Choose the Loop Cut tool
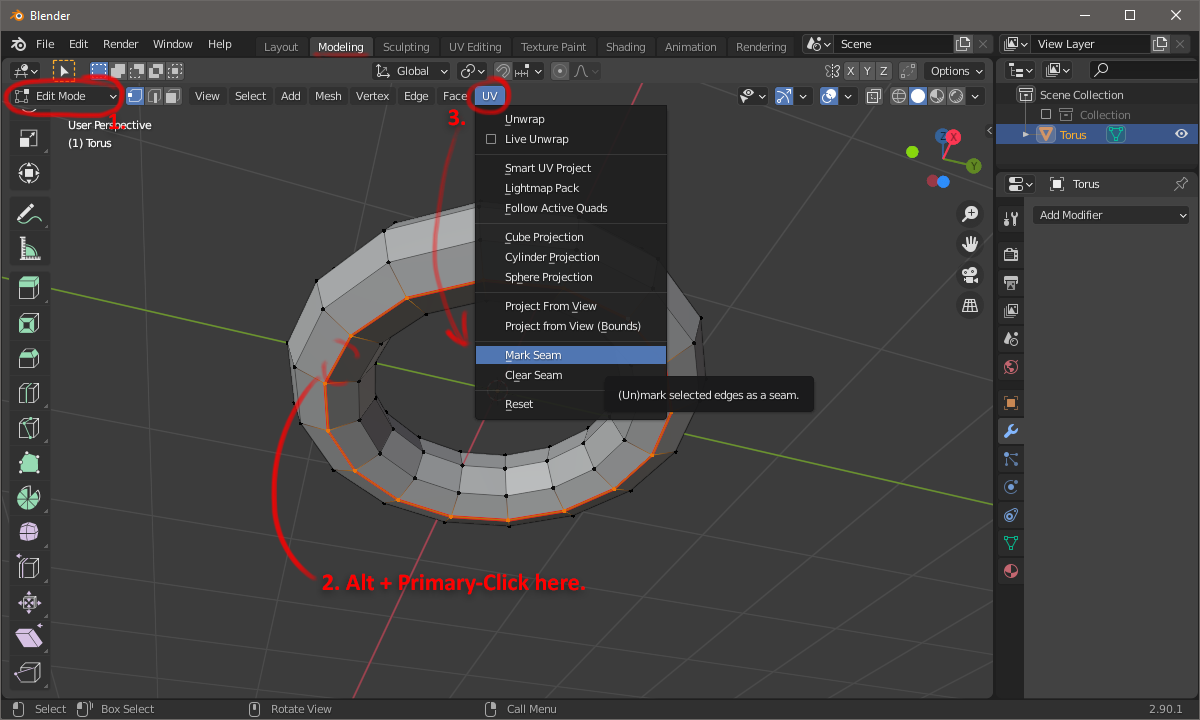 click(x=29, y=393)
